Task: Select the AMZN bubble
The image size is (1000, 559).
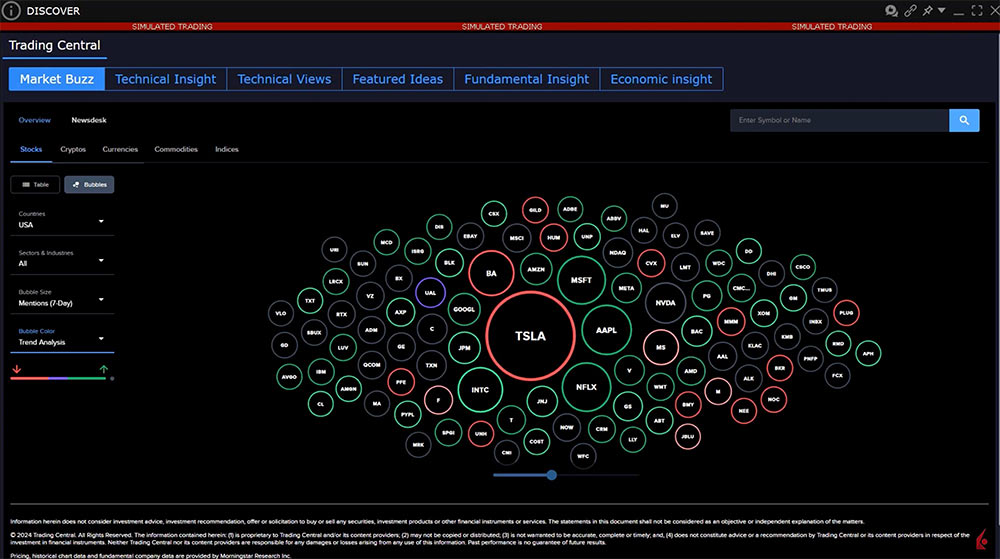Action: (536, 269)
